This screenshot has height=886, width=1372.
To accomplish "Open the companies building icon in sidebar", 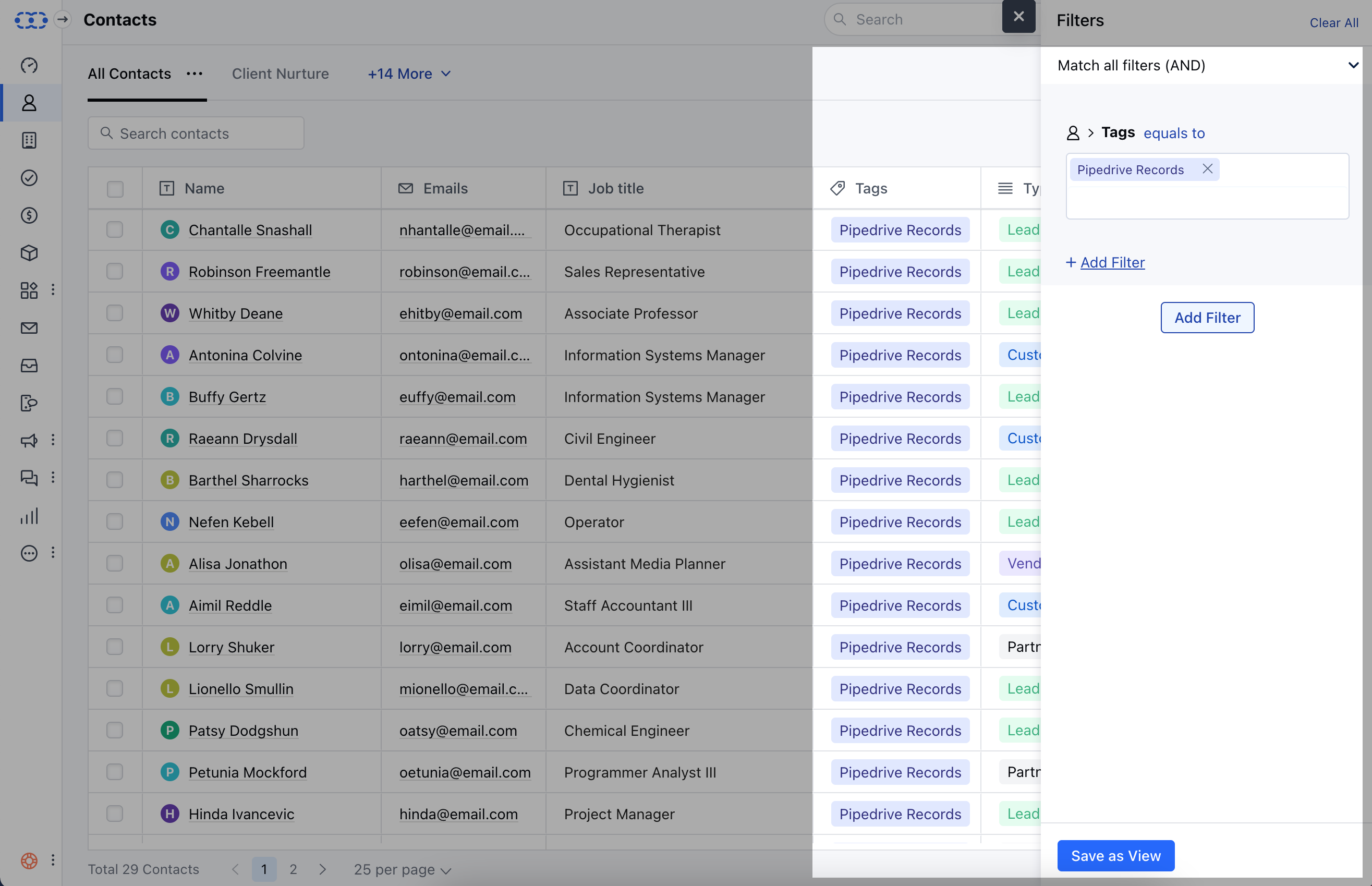I will (x=29, y=140).
